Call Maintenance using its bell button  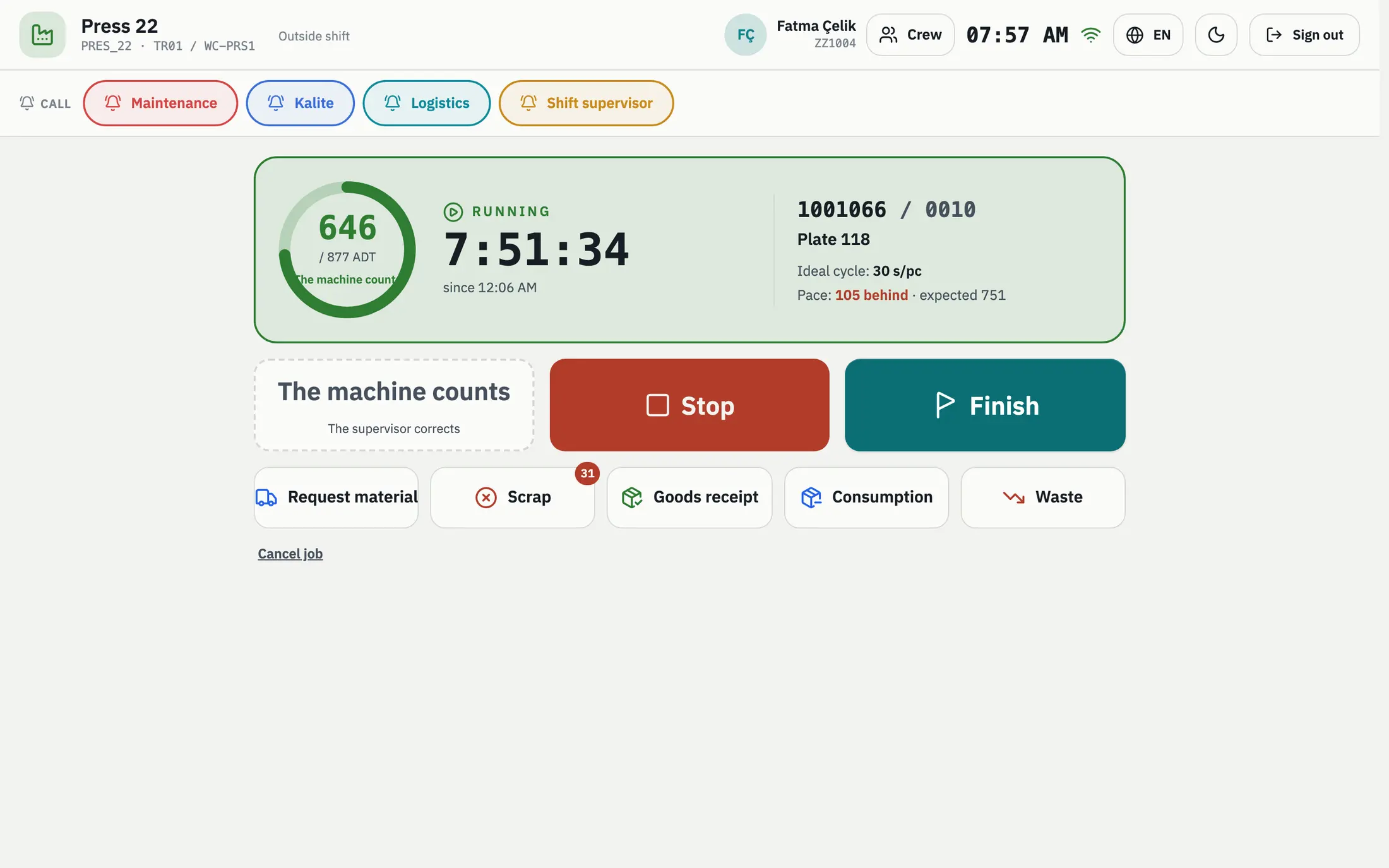[160, 103]
